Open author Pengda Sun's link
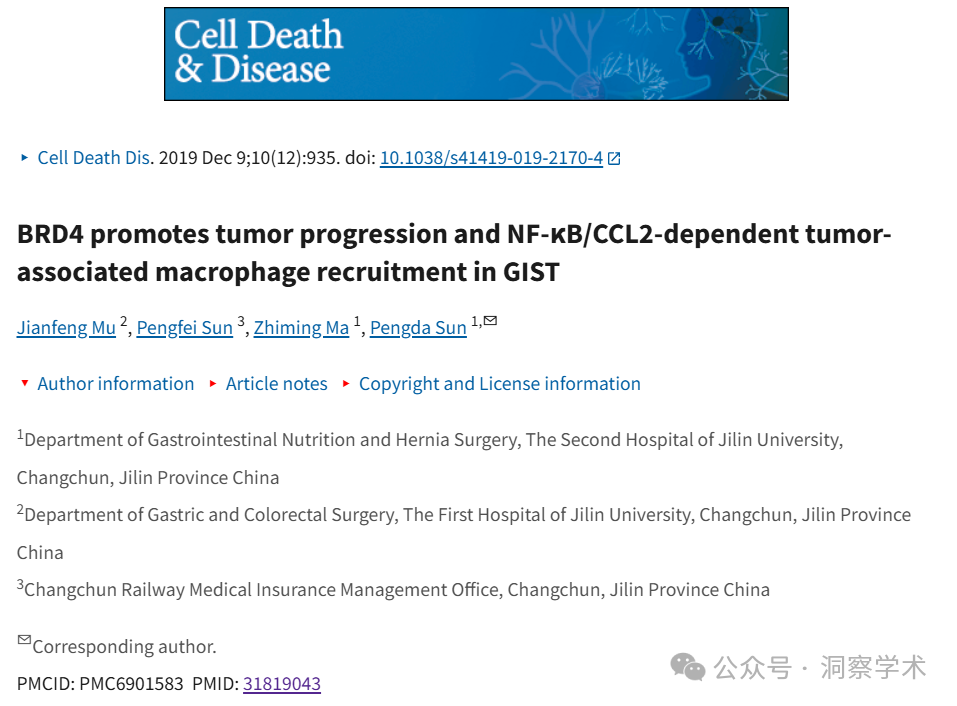The height and width of the screenshot is (706, 957). point(418,328)
